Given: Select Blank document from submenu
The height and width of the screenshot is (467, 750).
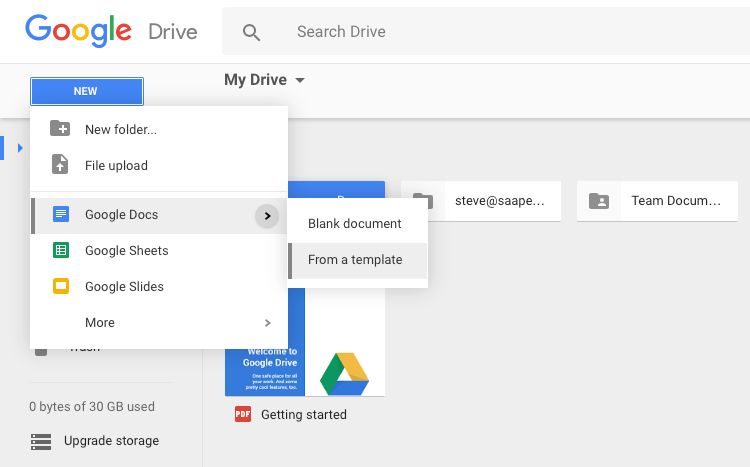Looking at the screenshot, I should [355, 224].
